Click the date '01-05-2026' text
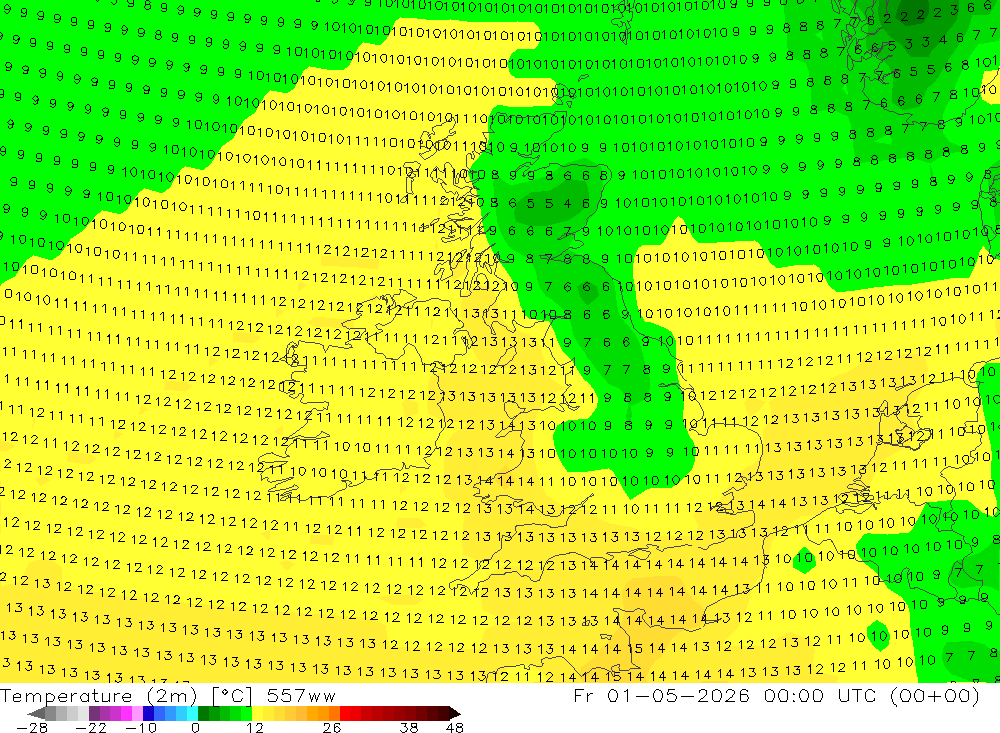The height and width of the screenshot is (733, 1000). 678,696
